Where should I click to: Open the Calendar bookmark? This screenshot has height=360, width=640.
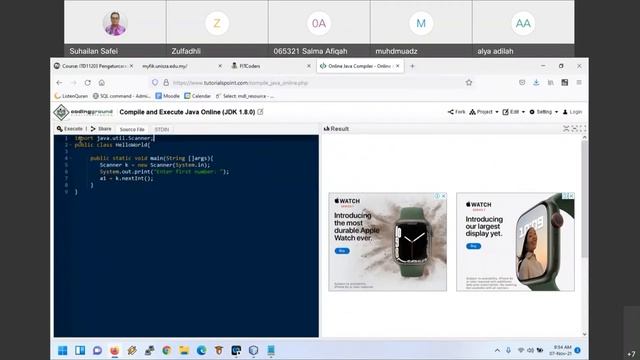198,96
